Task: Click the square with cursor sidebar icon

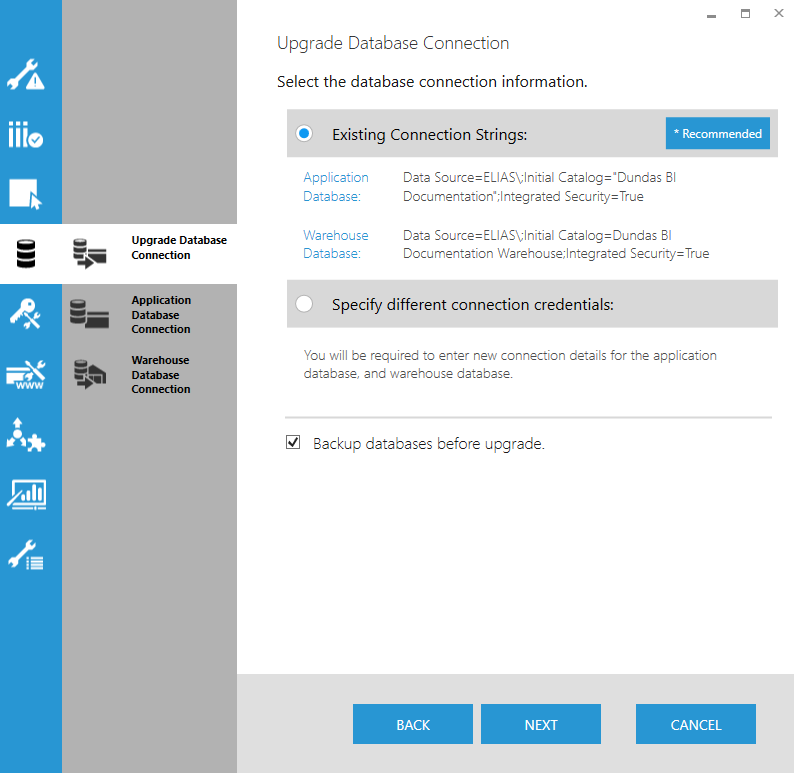Action: point(26,194)
